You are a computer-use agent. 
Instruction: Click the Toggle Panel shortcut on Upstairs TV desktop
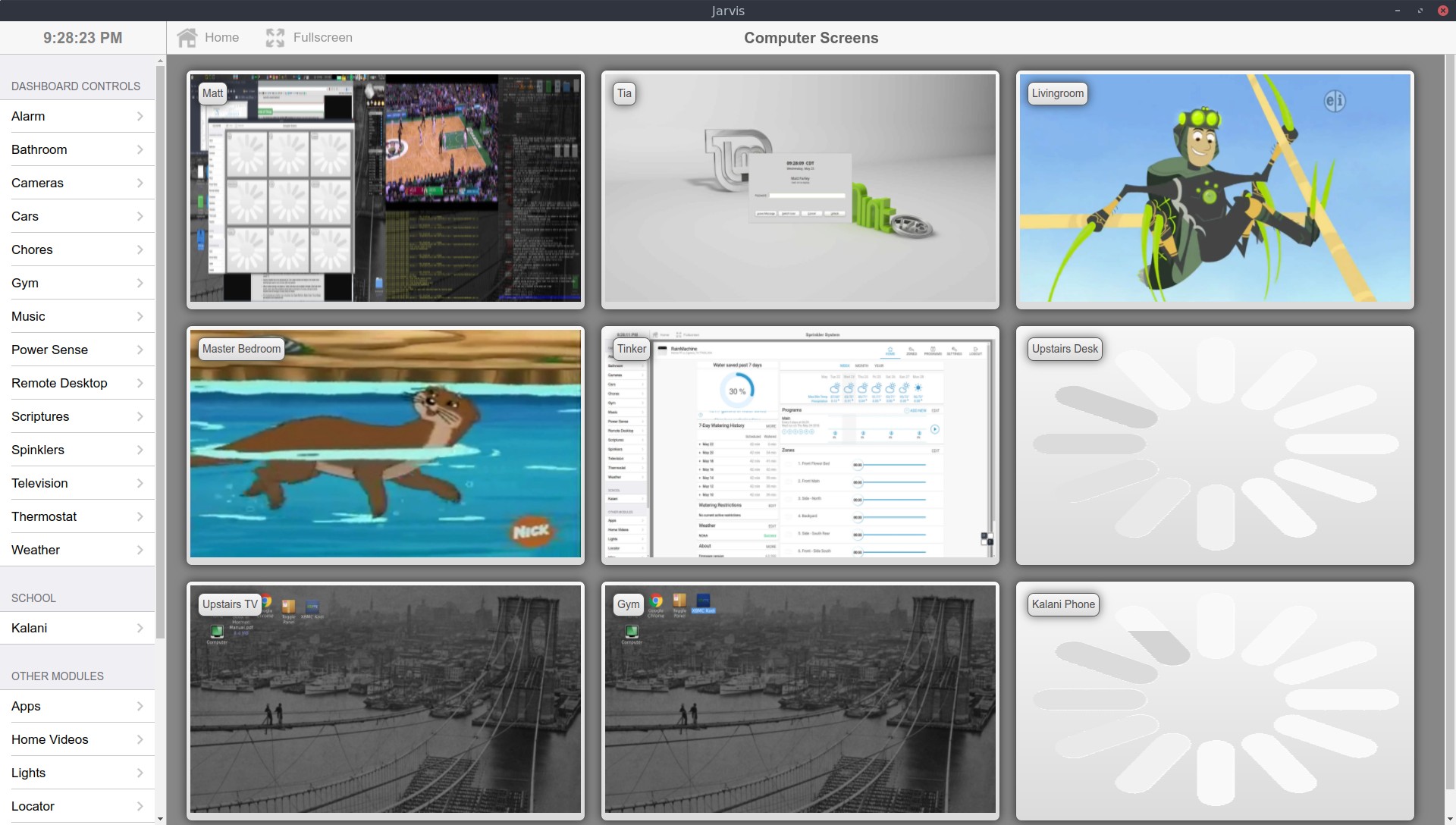pos(288,605)
